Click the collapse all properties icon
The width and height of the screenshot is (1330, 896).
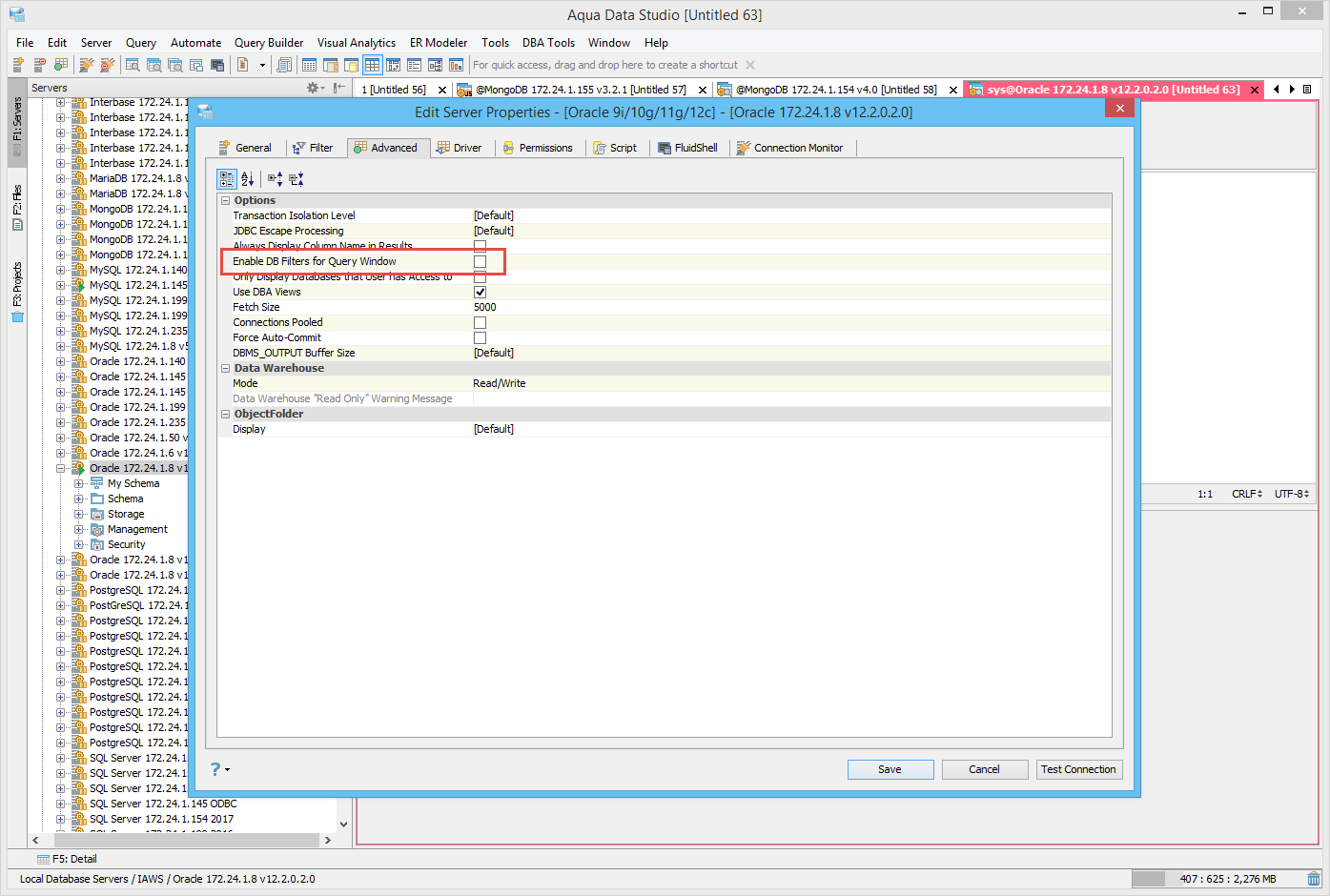297,178
